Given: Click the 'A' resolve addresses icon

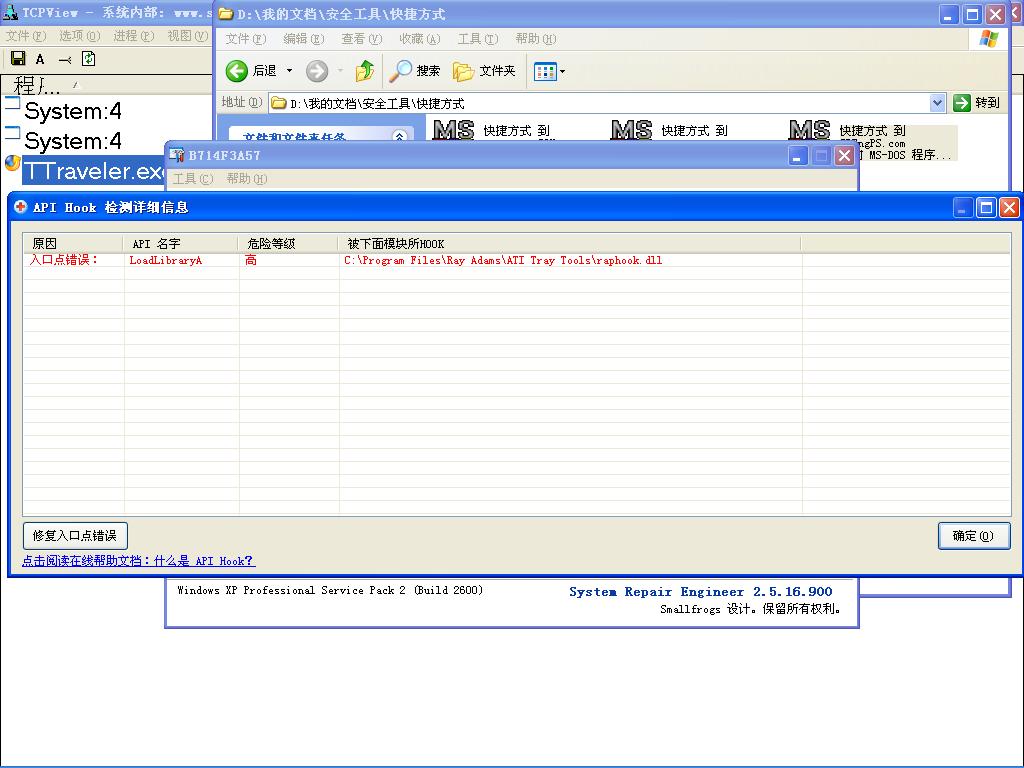Looking at the screenshot, I should 40,59.
